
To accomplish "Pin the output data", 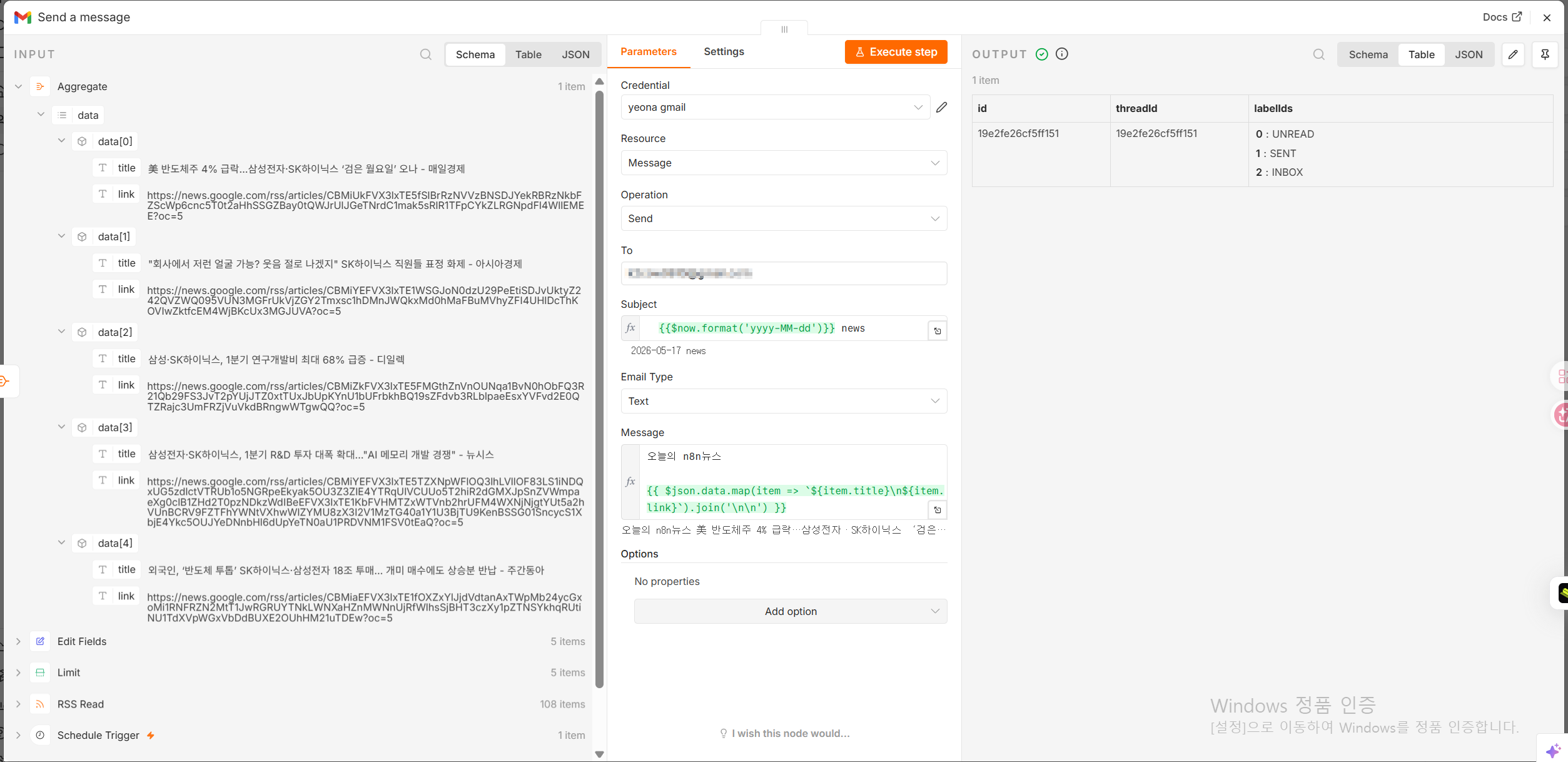I will click(1545, 54).
